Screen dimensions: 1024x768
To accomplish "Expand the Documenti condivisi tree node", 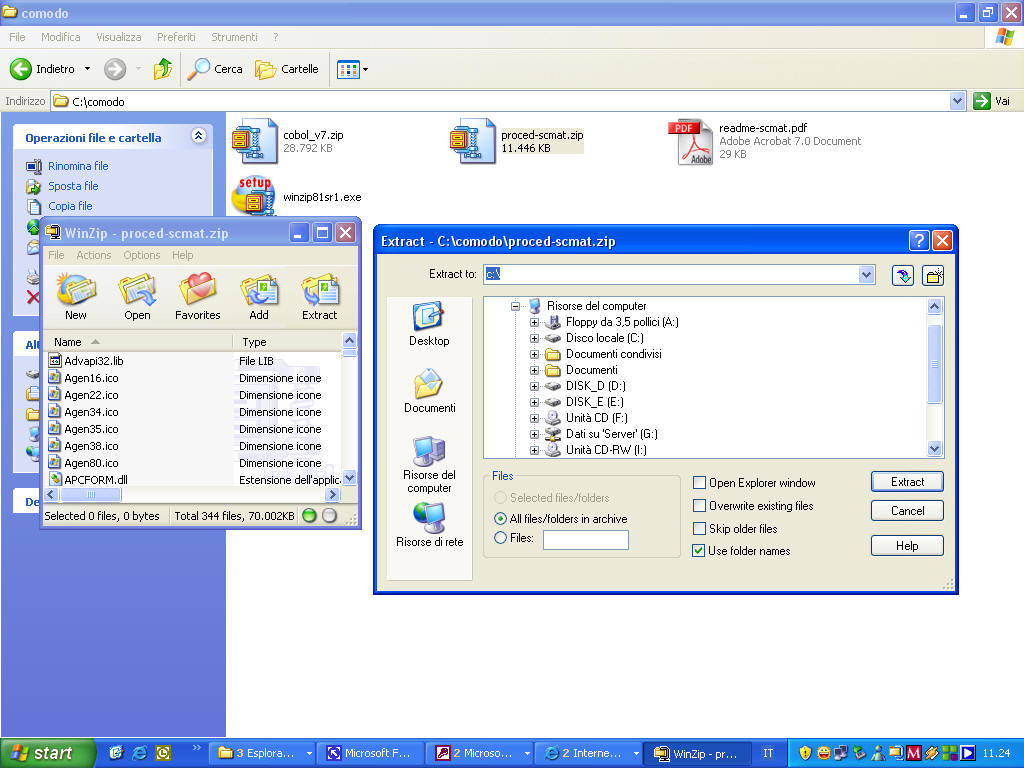I will click(534, 354).
